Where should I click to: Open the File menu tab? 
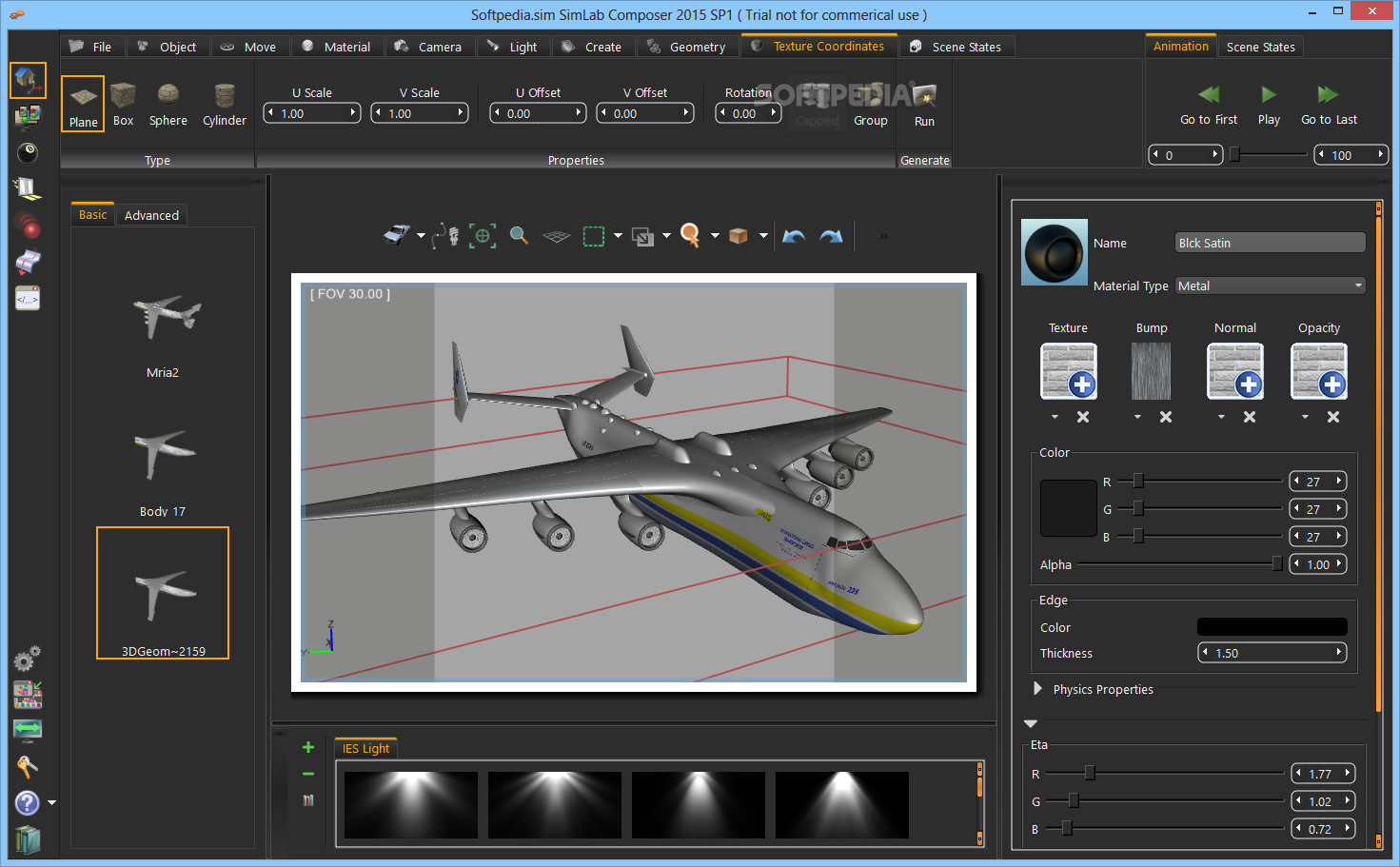click(x=90, y=47)
